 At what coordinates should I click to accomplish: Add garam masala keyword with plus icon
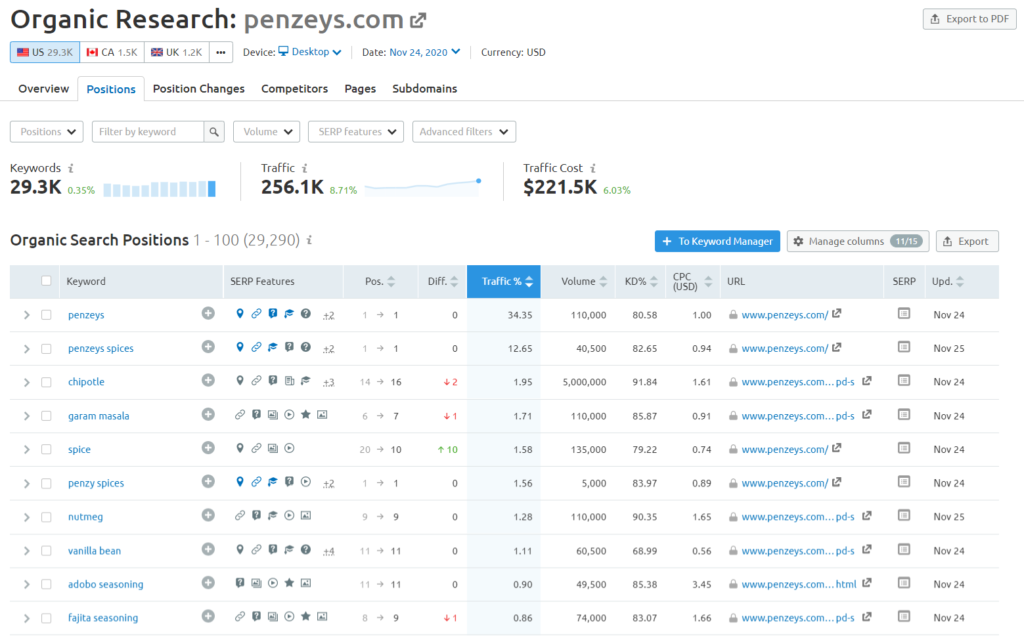208,415
